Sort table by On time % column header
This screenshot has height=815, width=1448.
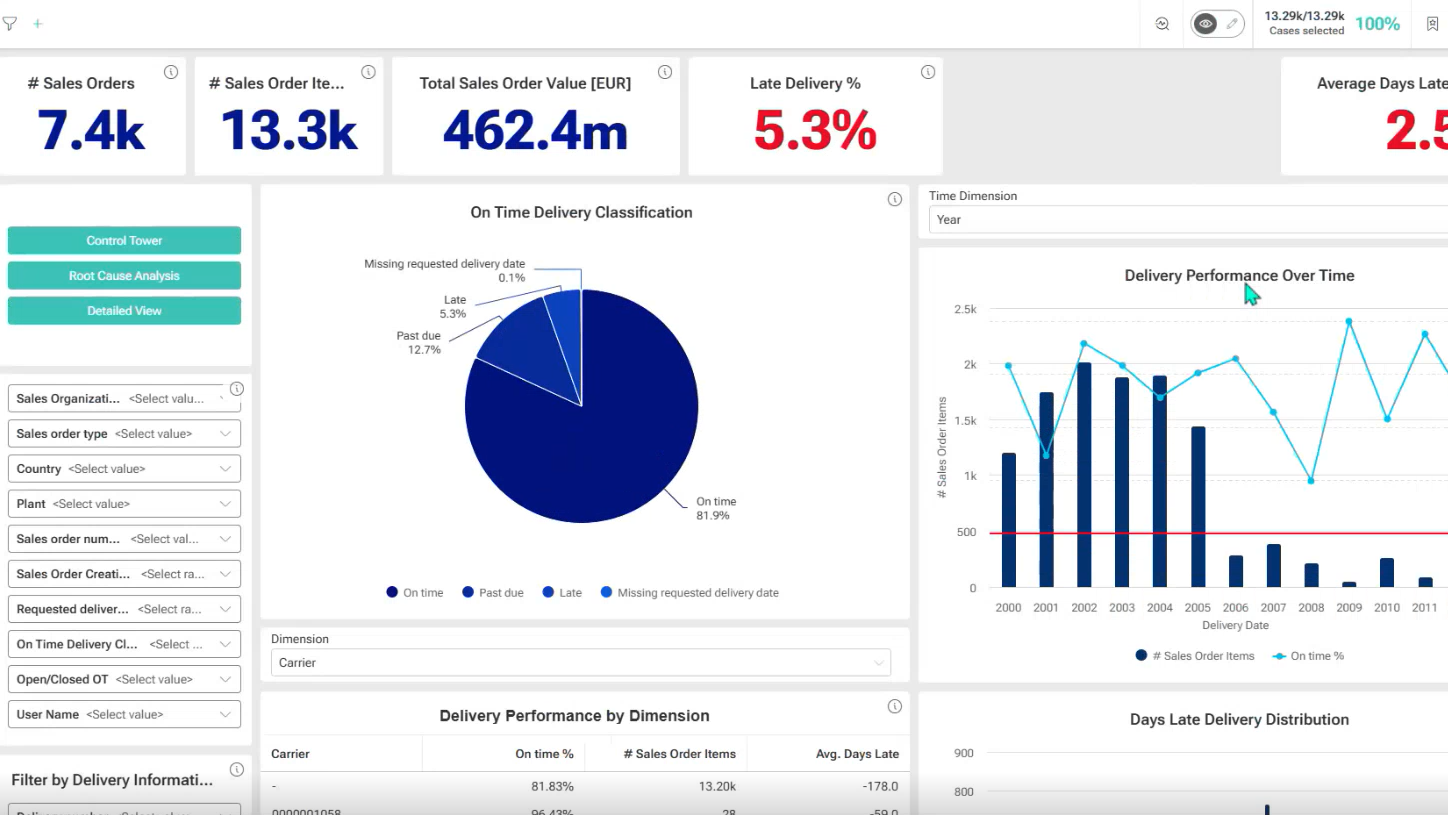coord(544,754)
